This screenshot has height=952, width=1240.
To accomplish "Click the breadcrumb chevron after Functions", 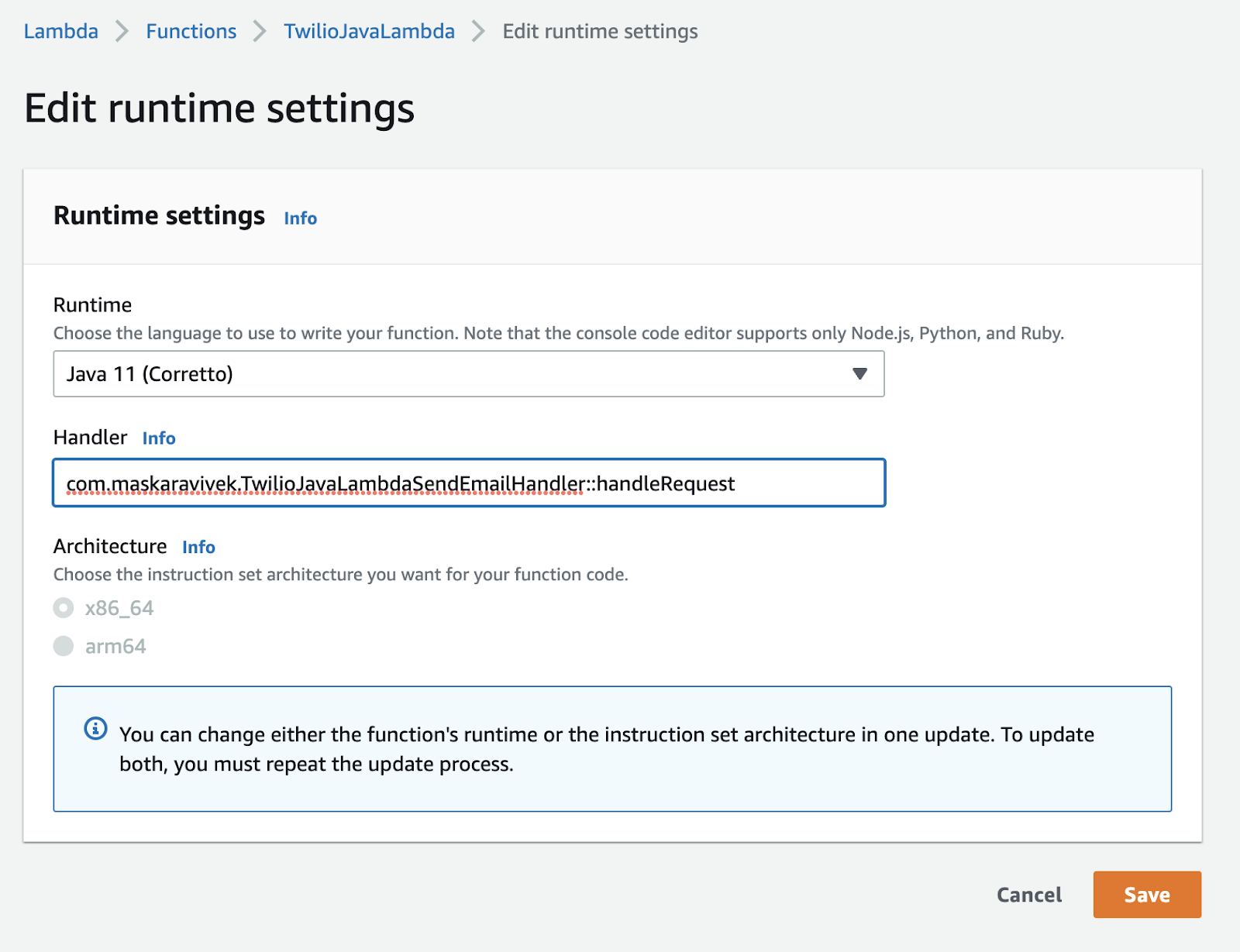I will click(x=260, y=32).
